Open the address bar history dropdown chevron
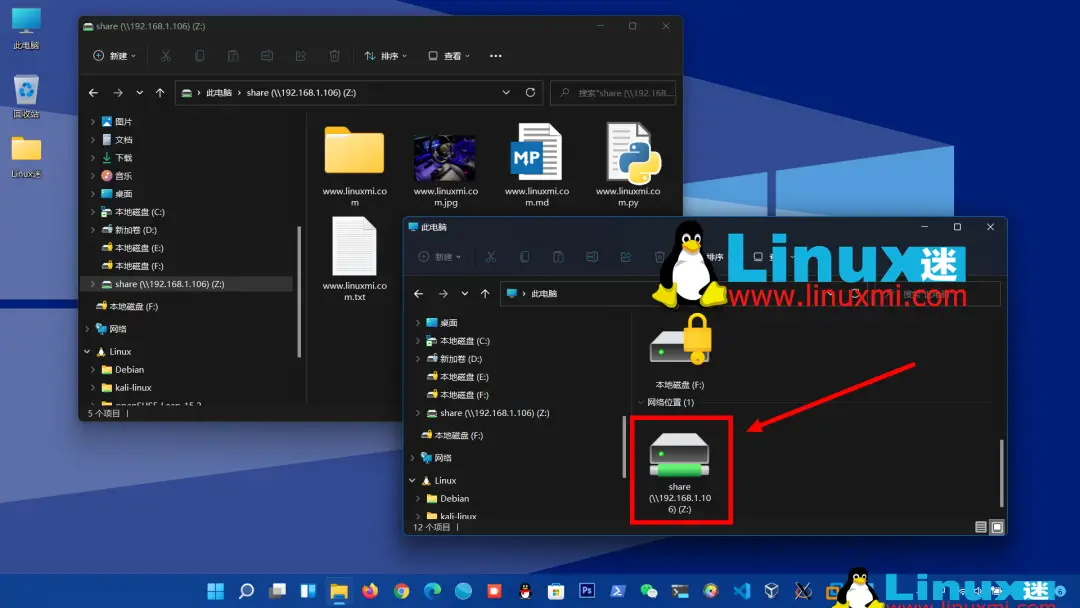This screenshot has height=608, width=1080. point(506,93)
